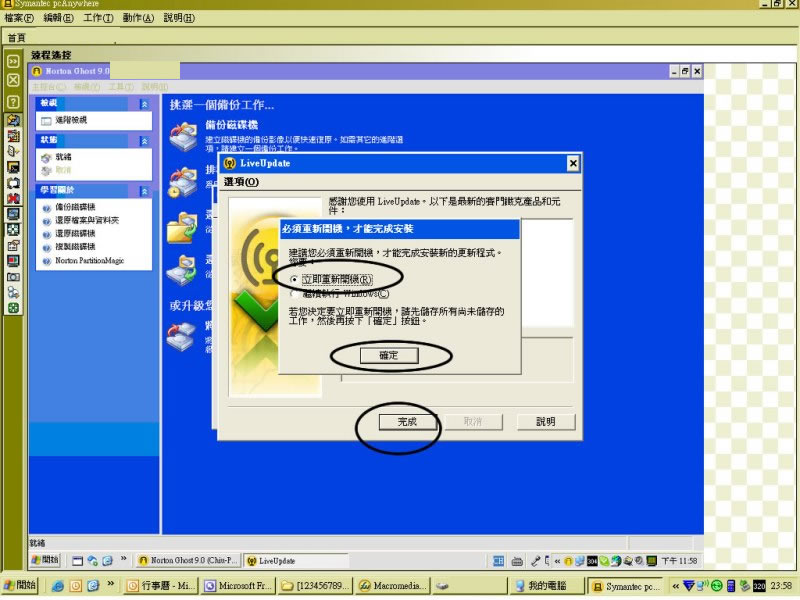Click the black 320 icon in host system tray
Image resolution: width=800 pixels, height=600 pixels.
click(759, 586)
